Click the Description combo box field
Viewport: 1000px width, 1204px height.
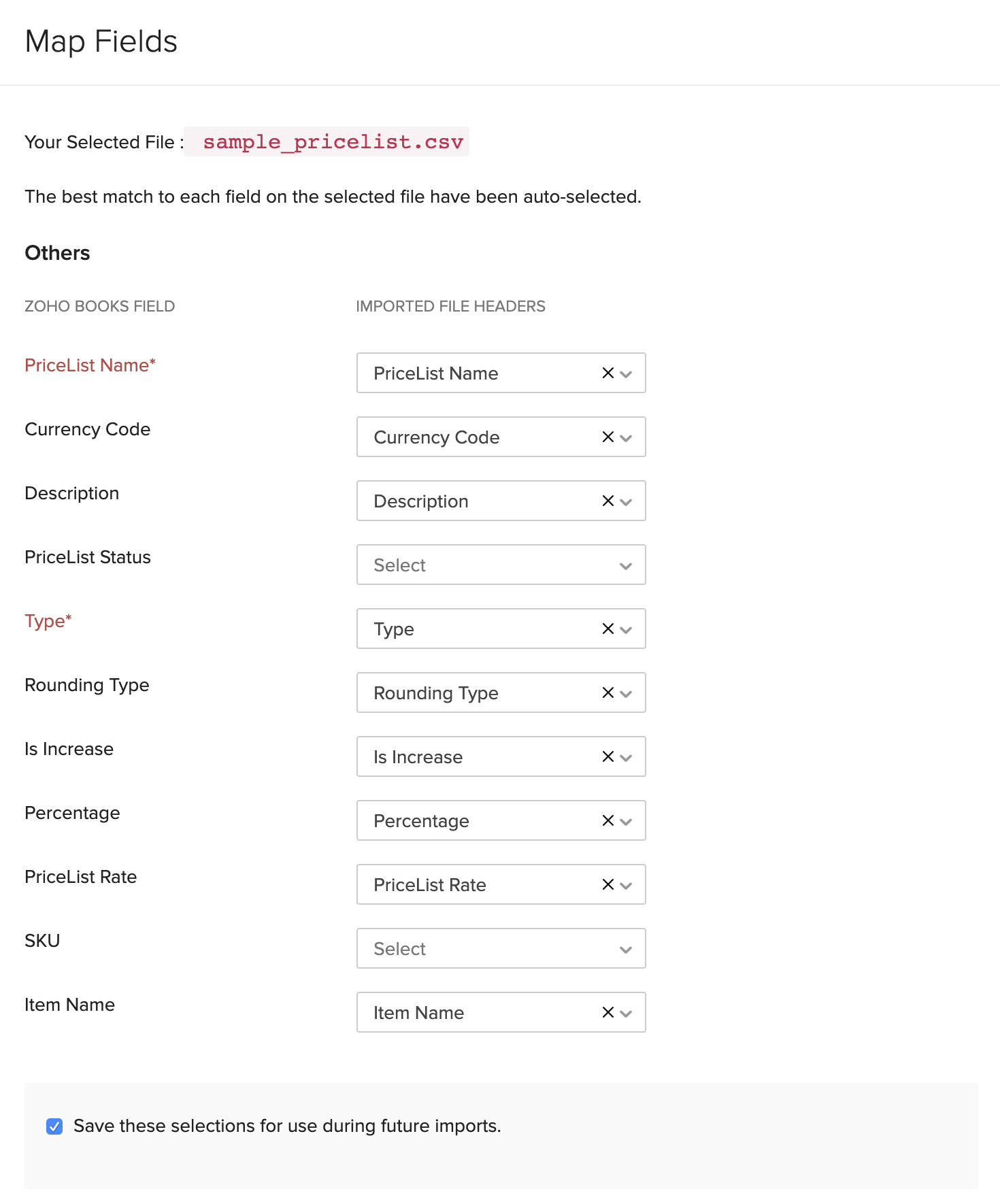[x=476, y=501]
